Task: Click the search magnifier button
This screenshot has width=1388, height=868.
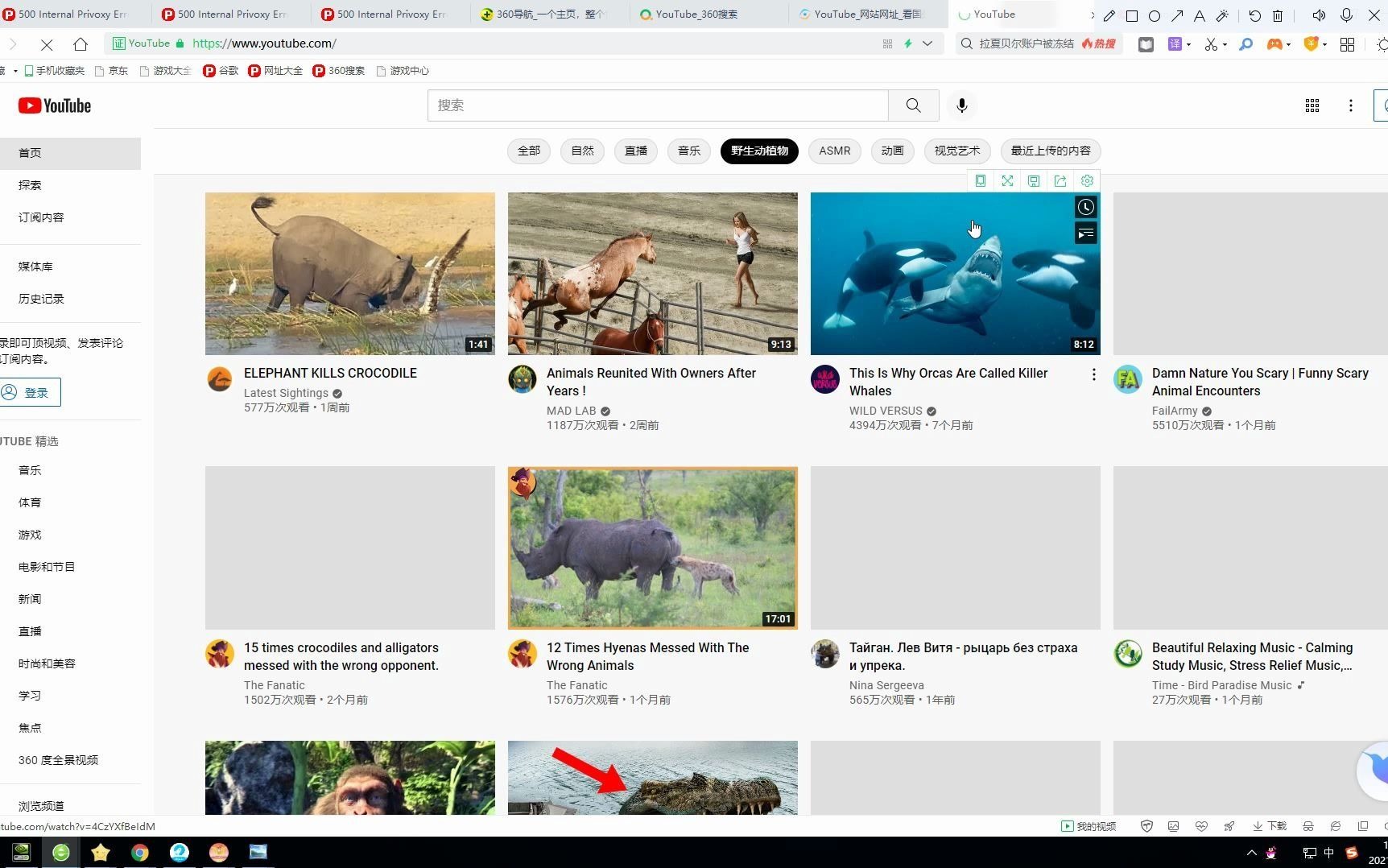Action: point(913,105)
